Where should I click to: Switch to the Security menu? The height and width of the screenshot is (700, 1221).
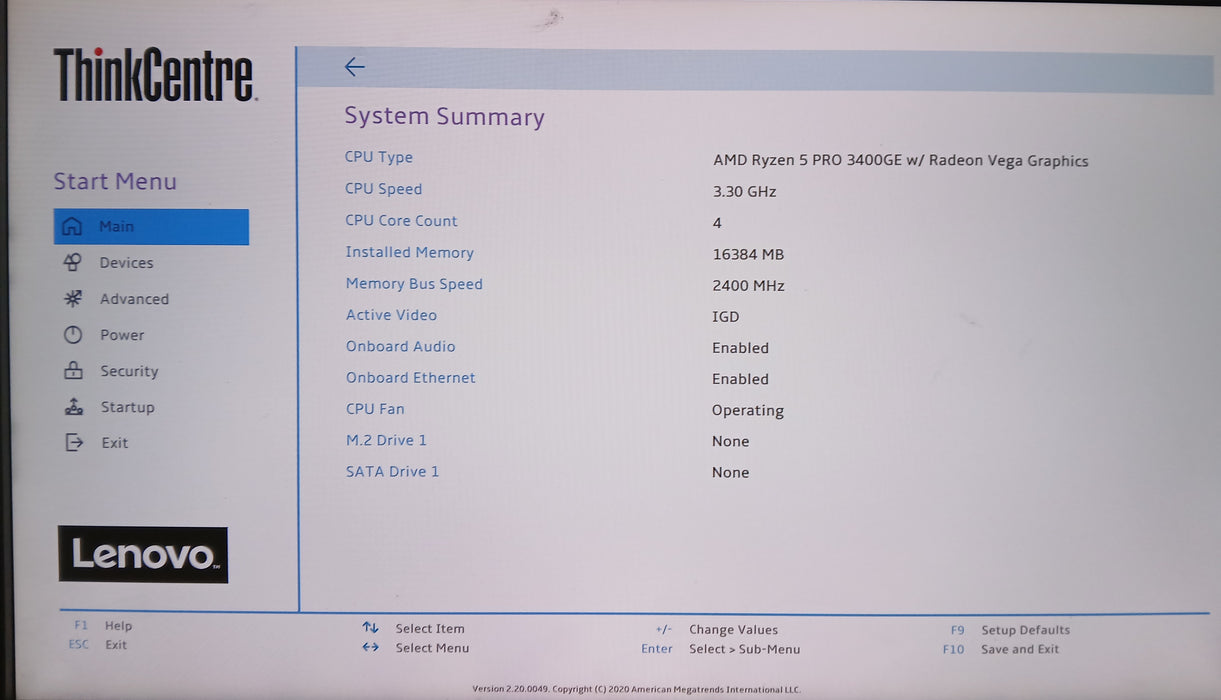(129, 371)
